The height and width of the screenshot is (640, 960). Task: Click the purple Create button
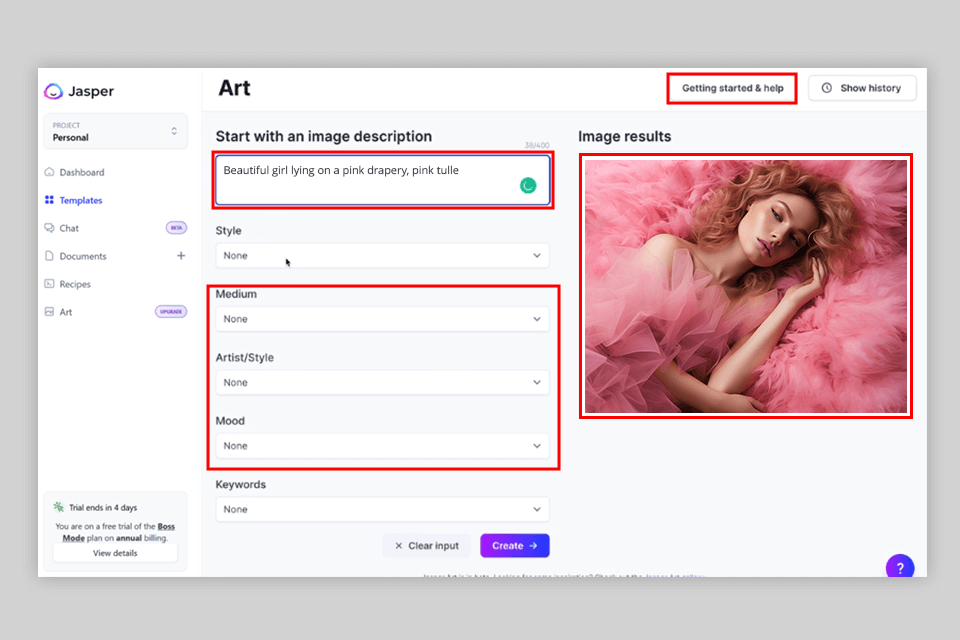click(514, 546)
